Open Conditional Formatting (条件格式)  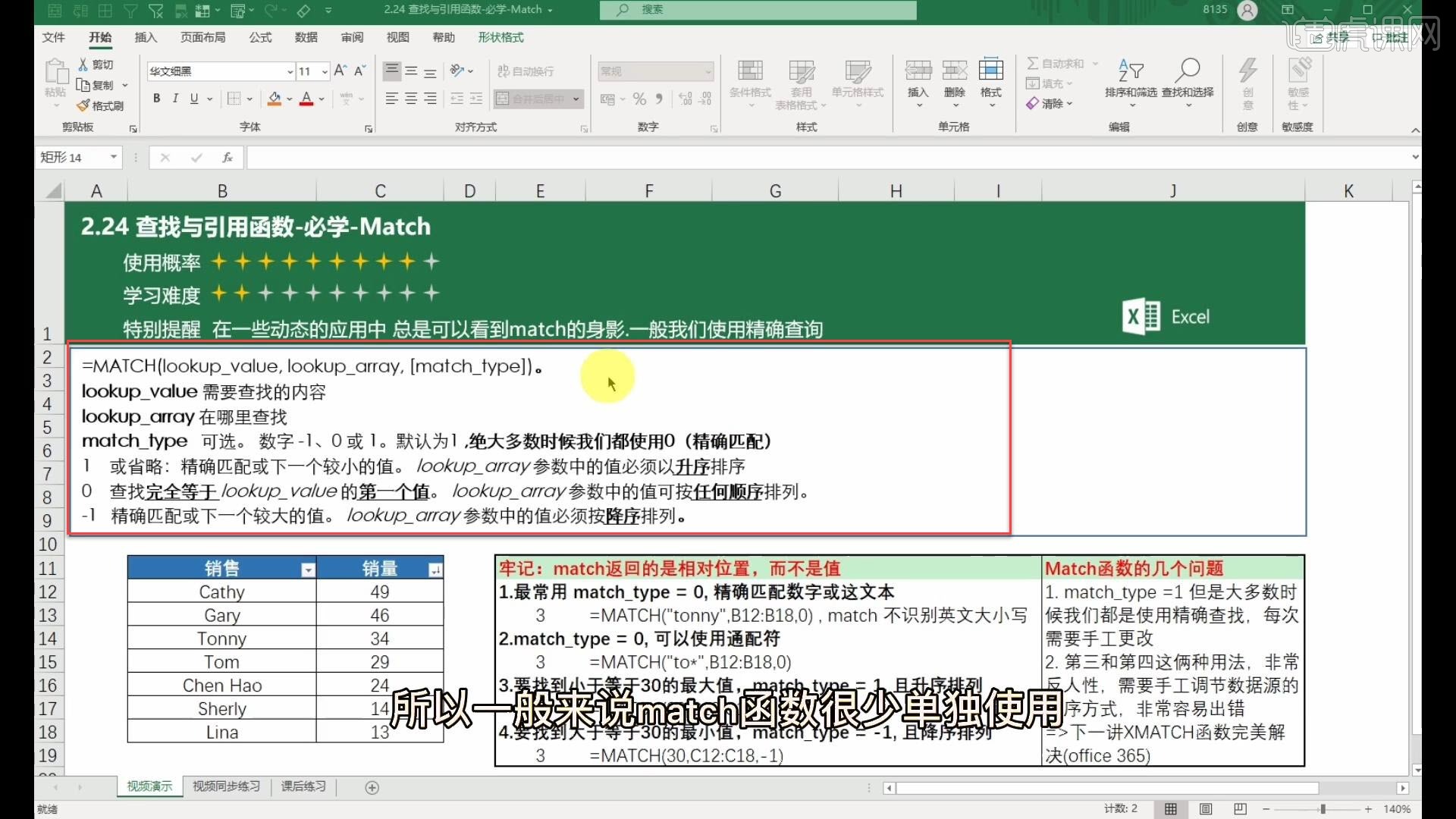(x=750, y=83)
